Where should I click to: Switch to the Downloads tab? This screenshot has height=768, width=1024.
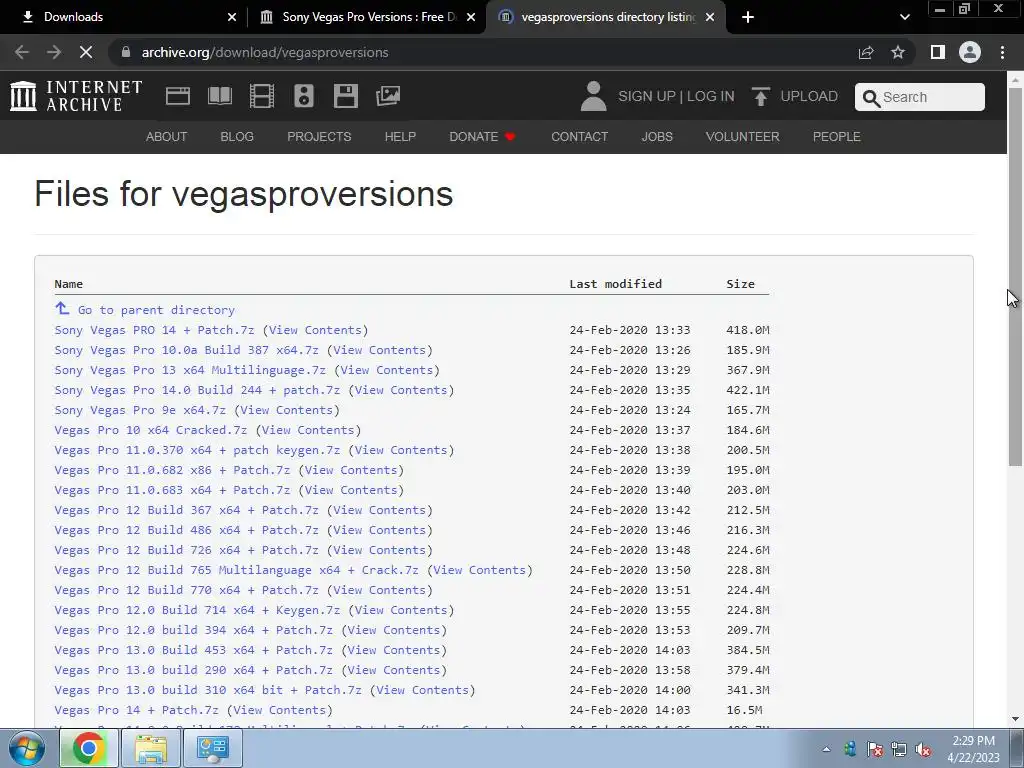124,17
